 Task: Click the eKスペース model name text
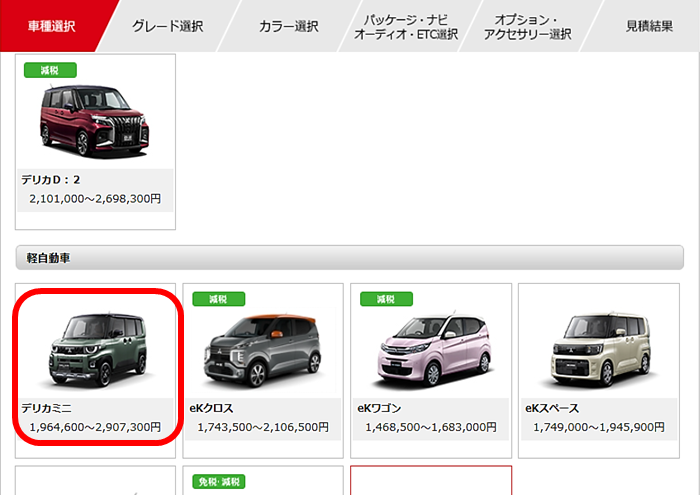552,409
